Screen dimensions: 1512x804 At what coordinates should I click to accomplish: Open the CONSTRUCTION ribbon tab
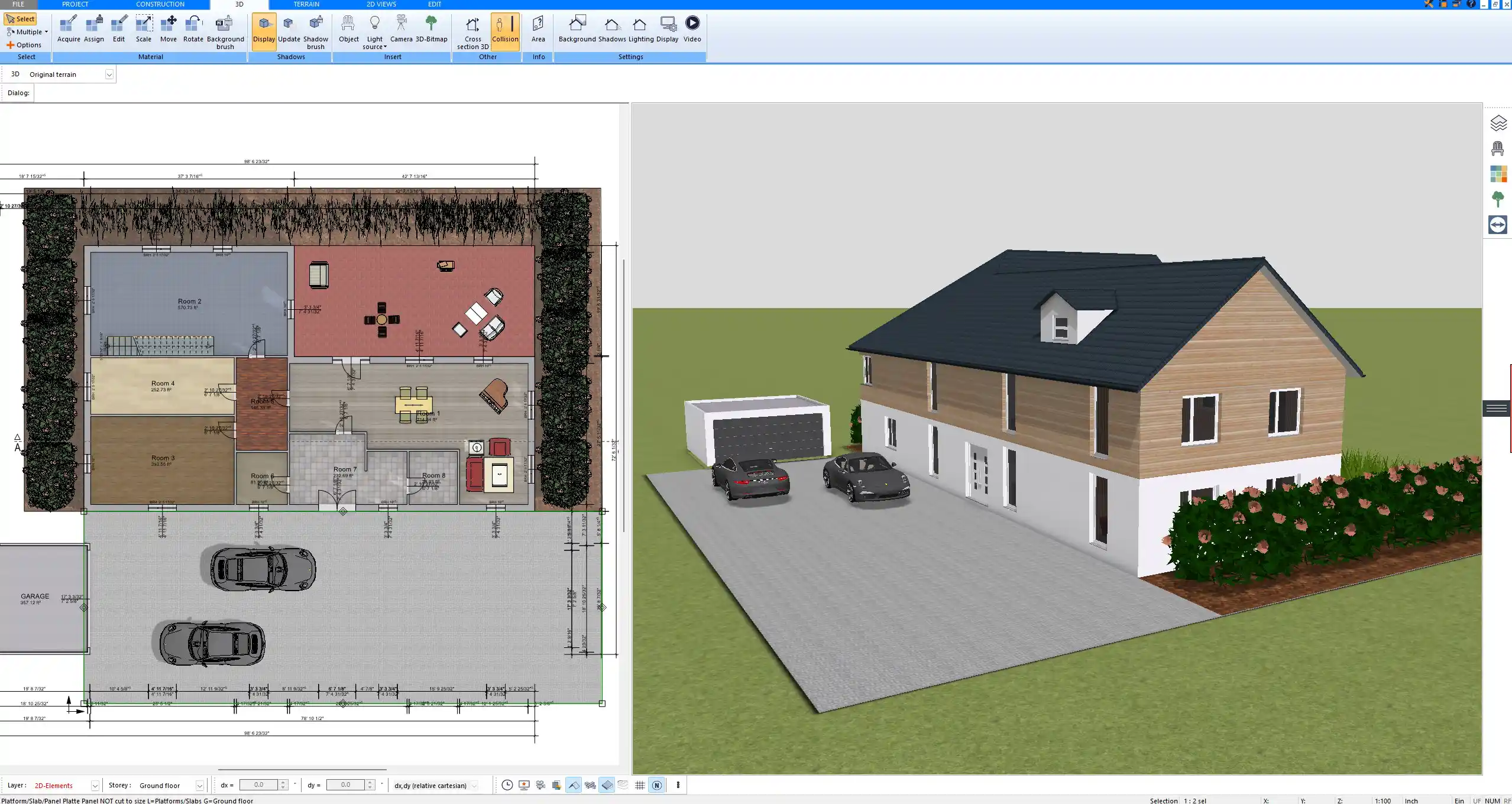point(160,4)
